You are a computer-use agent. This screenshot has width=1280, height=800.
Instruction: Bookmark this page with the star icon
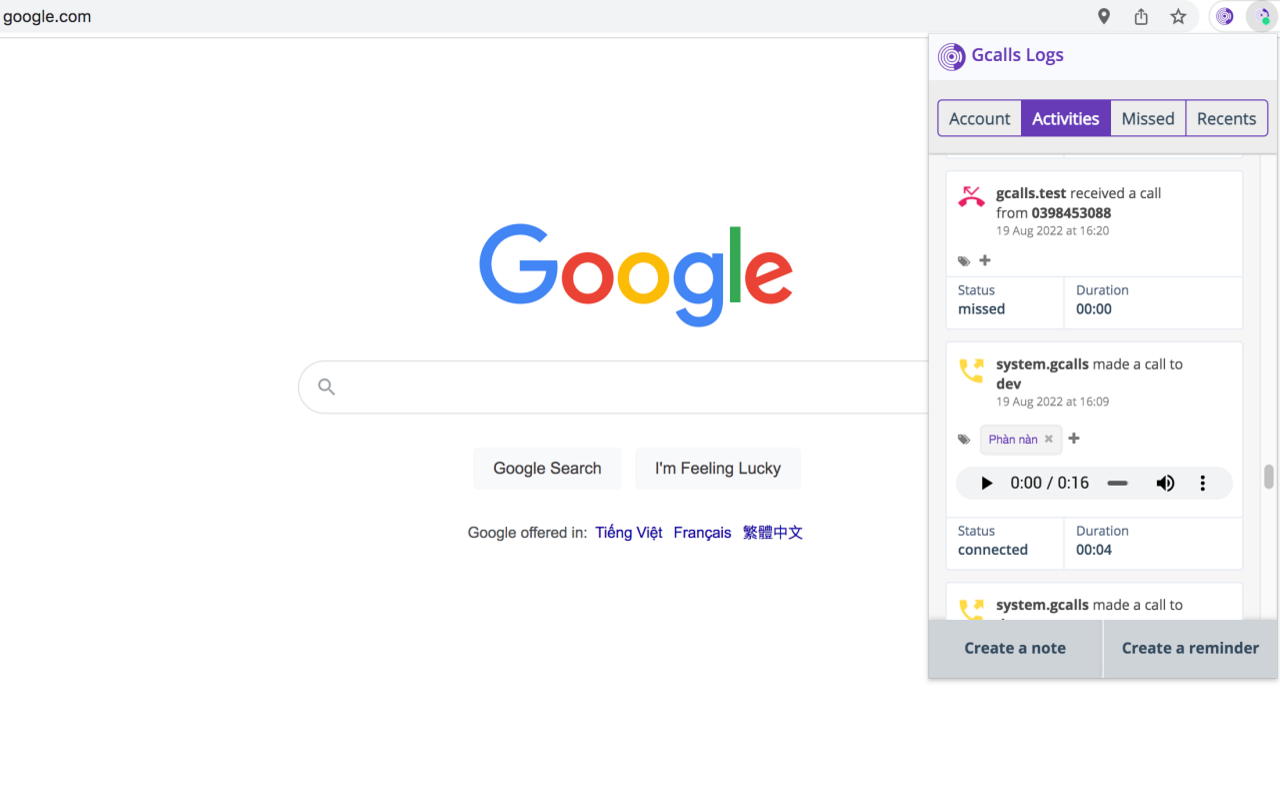tap(1179, 16)
